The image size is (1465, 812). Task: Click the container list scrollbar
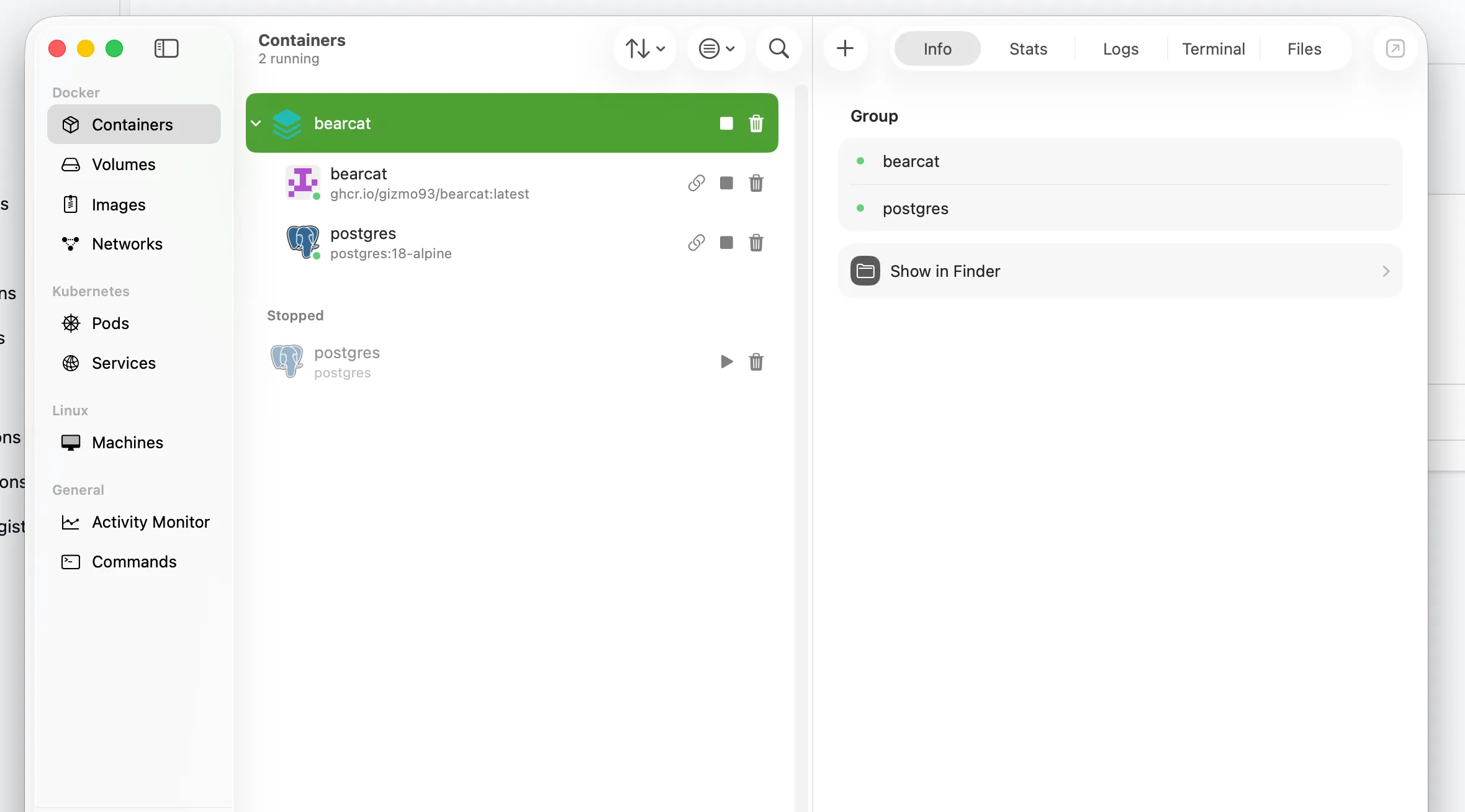pyautogui.click(x=801, y=447)
